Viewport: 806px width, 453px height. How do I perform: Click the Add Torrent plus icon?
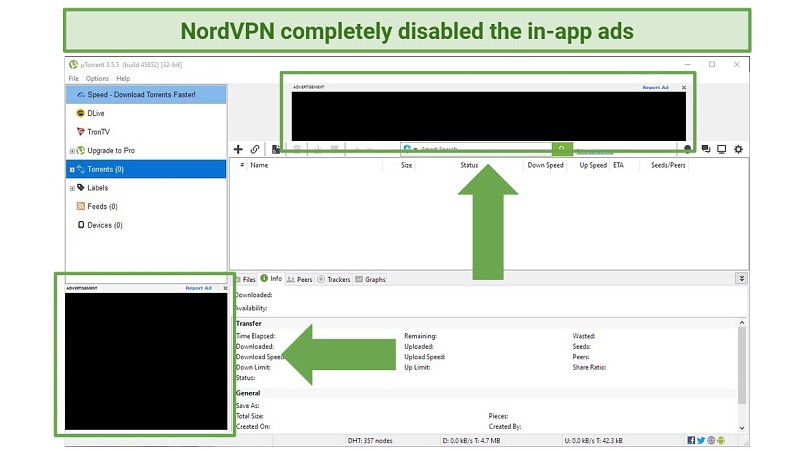[238, 149]
